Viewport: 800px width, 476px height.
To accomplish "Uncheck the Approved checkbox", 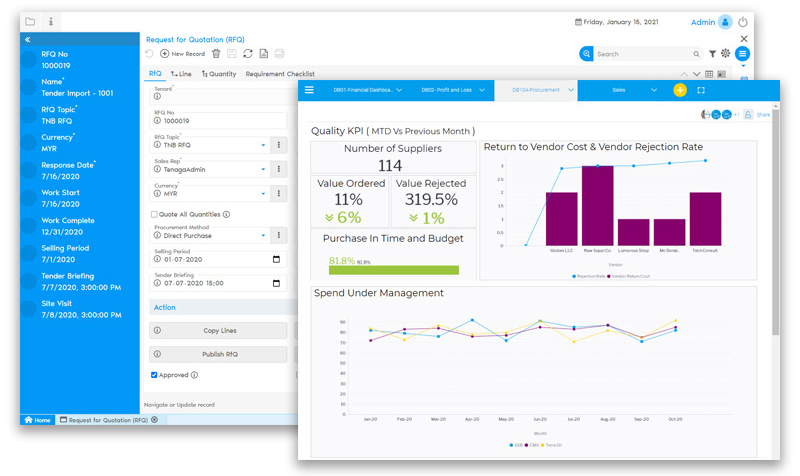I will 154,375.
